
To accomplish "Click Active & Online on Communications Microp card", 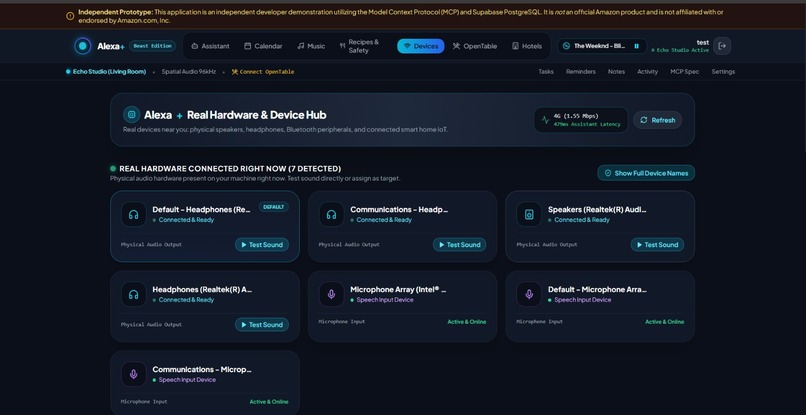I will [269, 402].
